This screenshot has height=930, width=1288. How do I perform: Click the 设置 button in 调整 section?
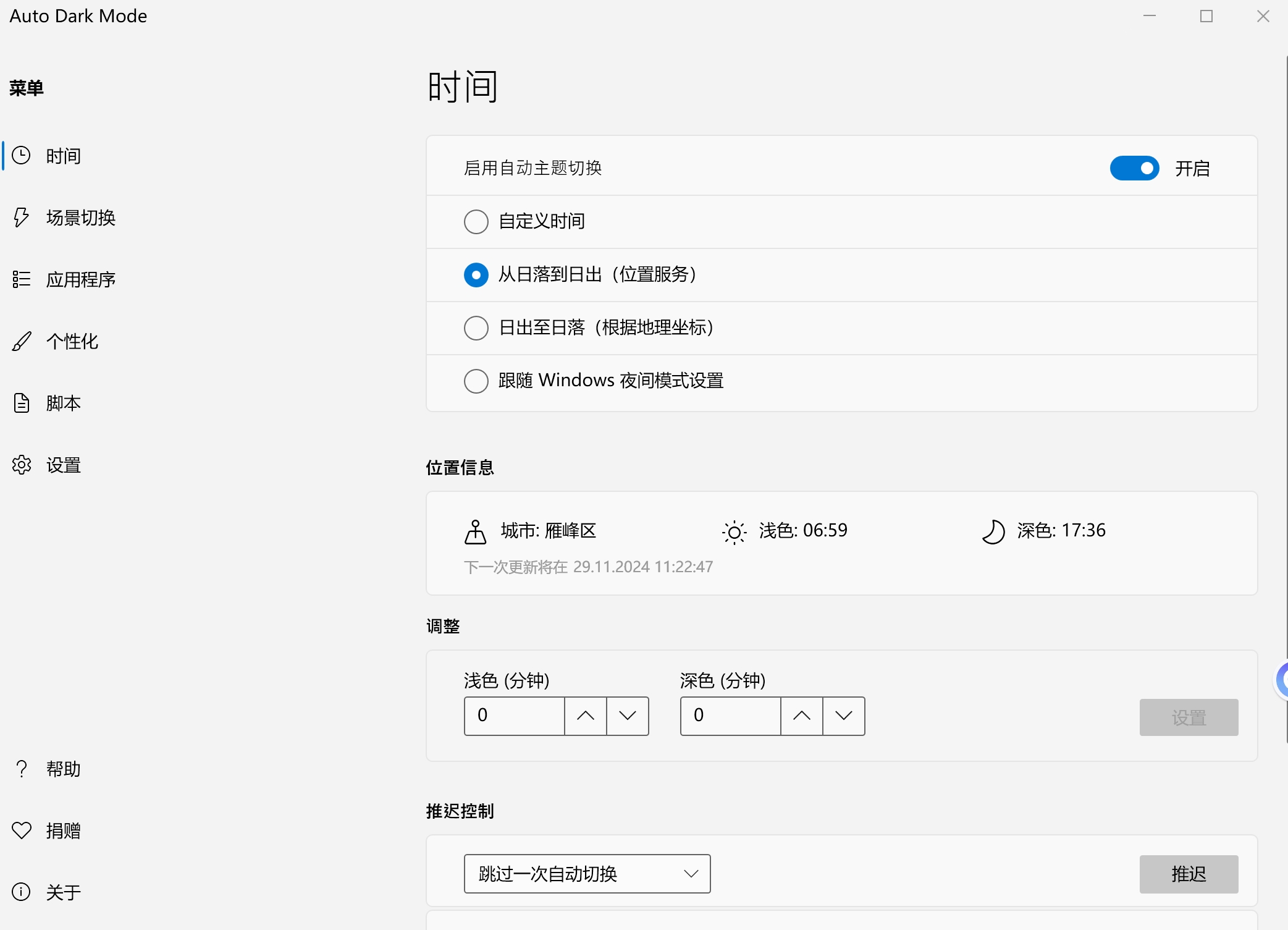[1189, 717]
